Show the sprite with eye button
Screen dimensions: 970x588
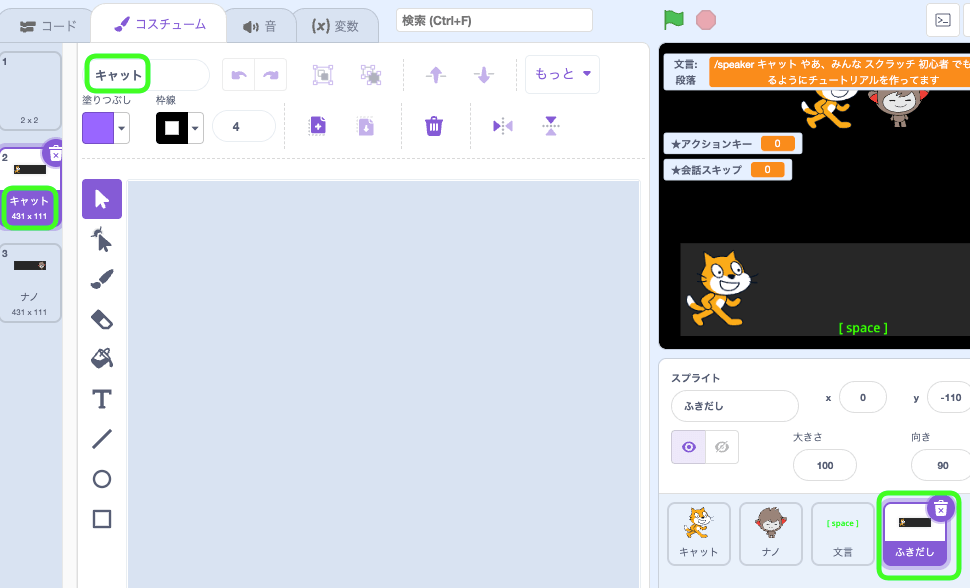click(688, 447)
